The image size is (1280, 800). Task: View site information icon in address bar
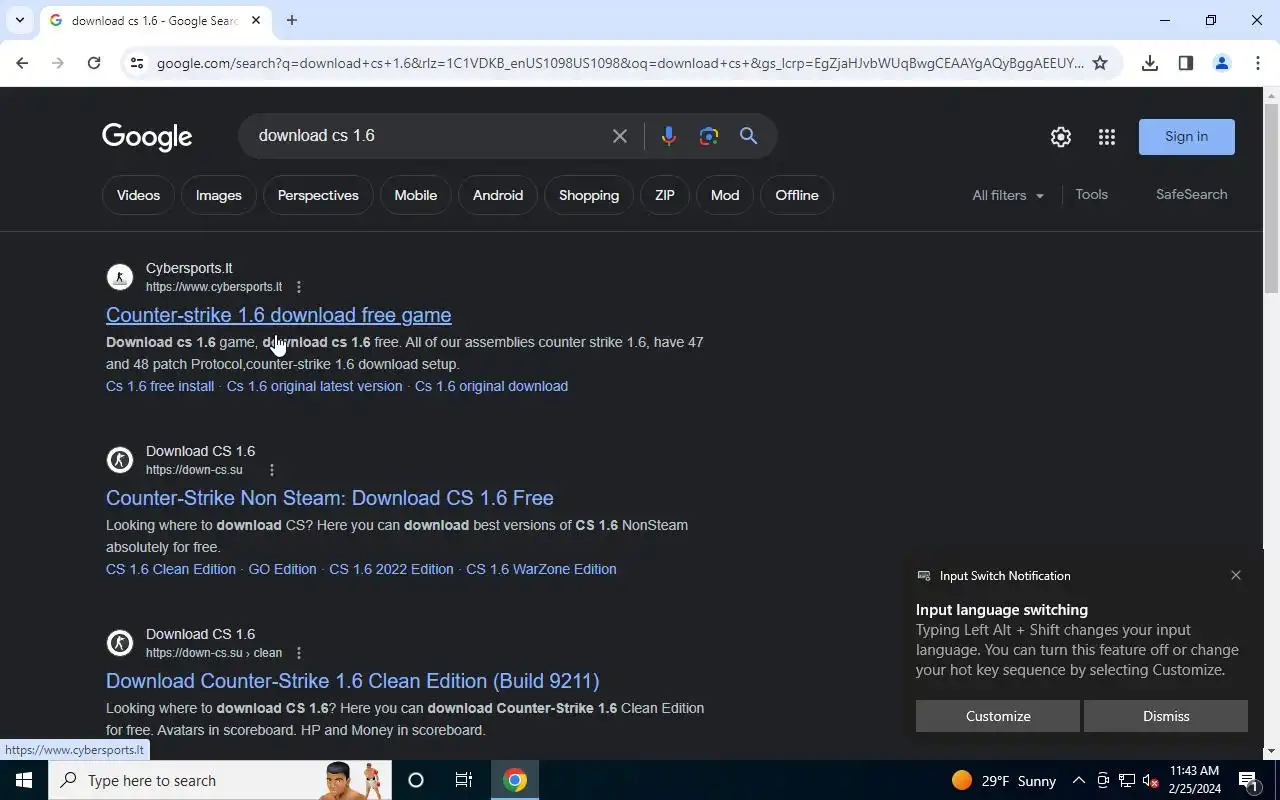click(x=138, y=63)
